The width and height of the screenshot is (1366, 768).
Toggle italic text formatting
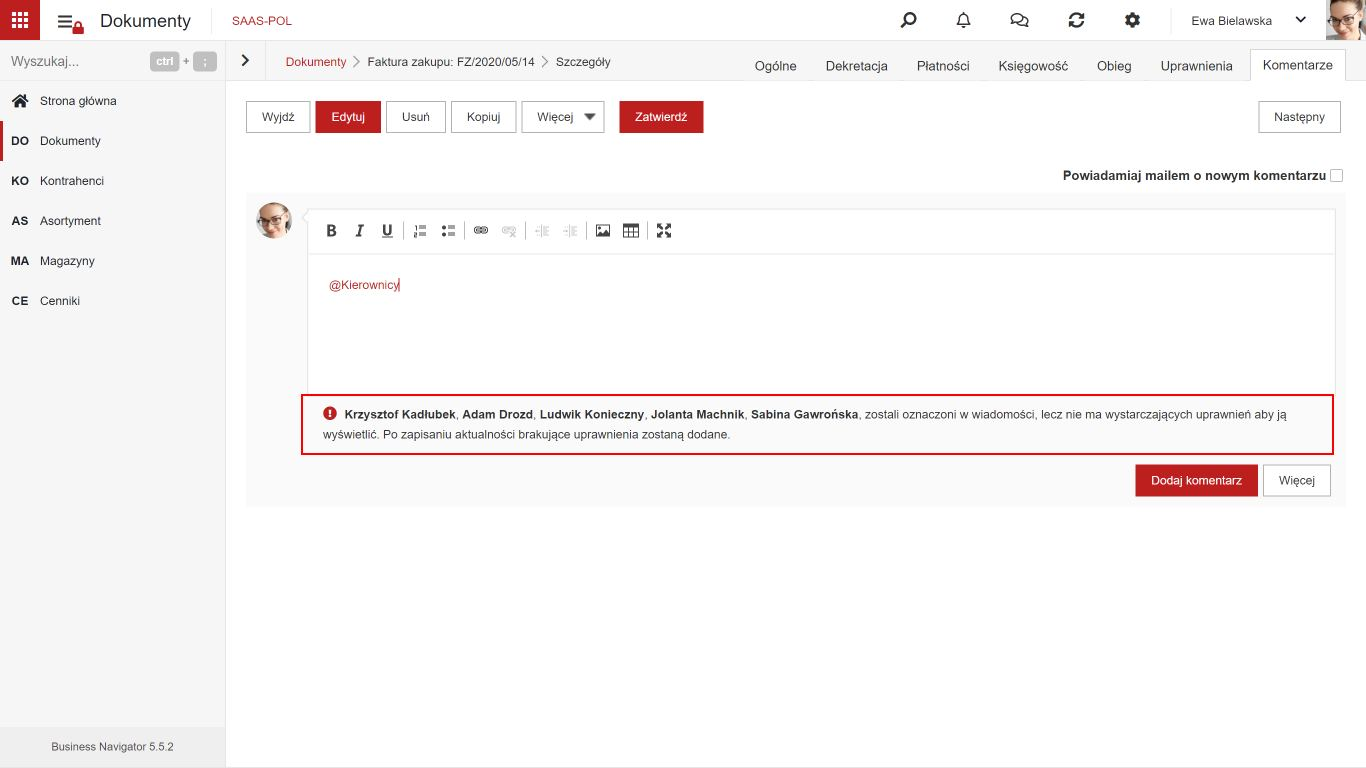click(x=360, y=231)
